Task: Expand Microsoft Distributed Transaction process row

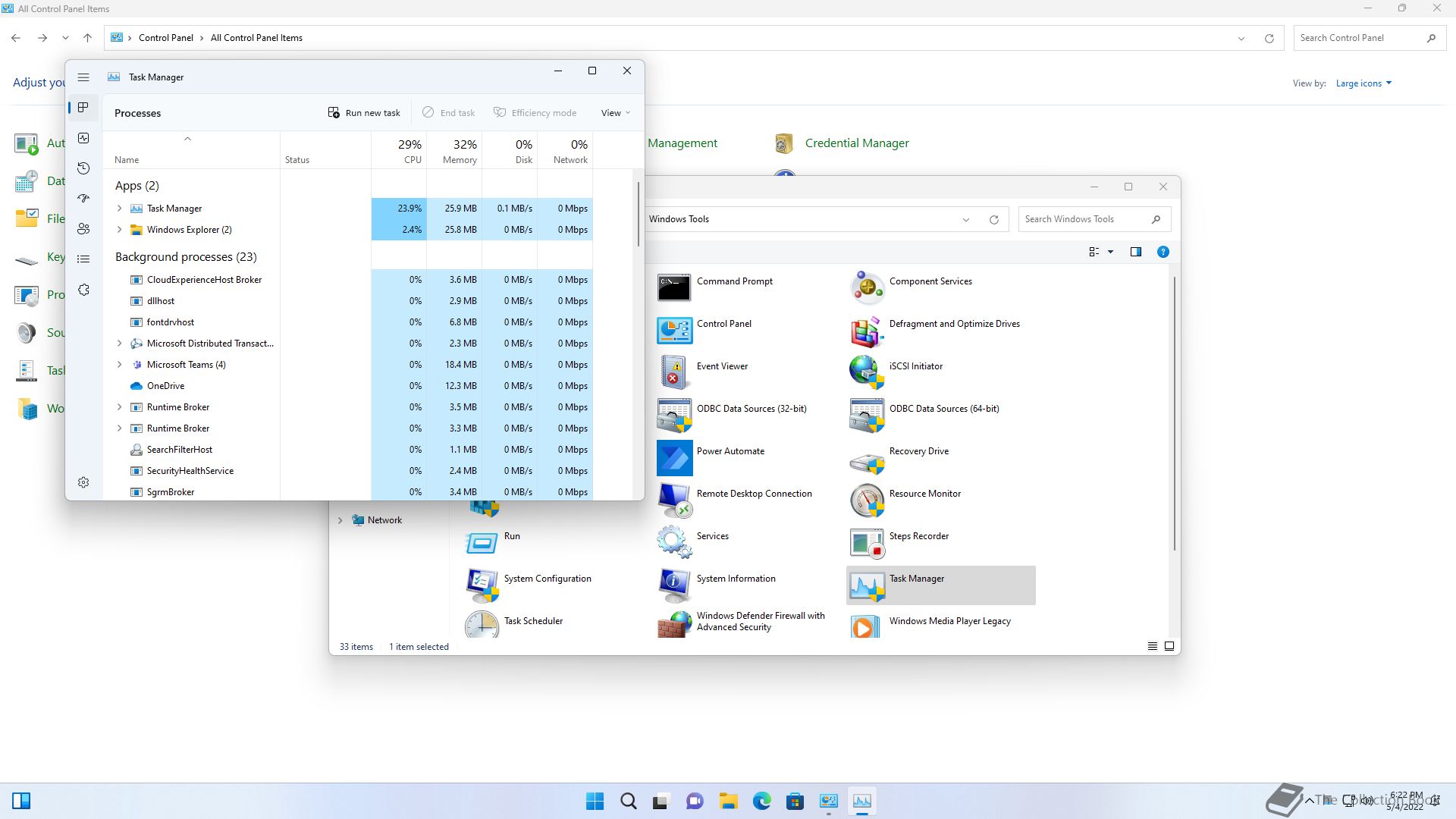Action: 119,343
